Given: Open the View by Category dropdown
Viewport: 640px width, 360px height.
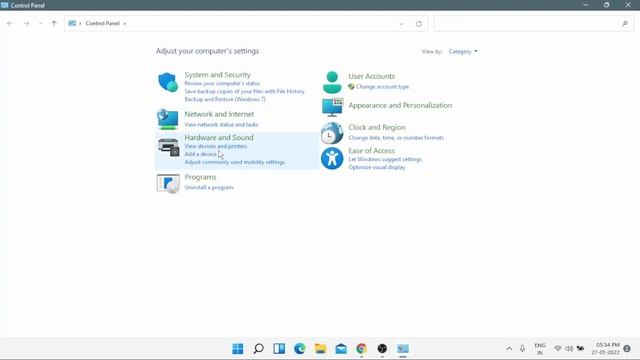Looking at the screenshot, I should click(463, 51).
